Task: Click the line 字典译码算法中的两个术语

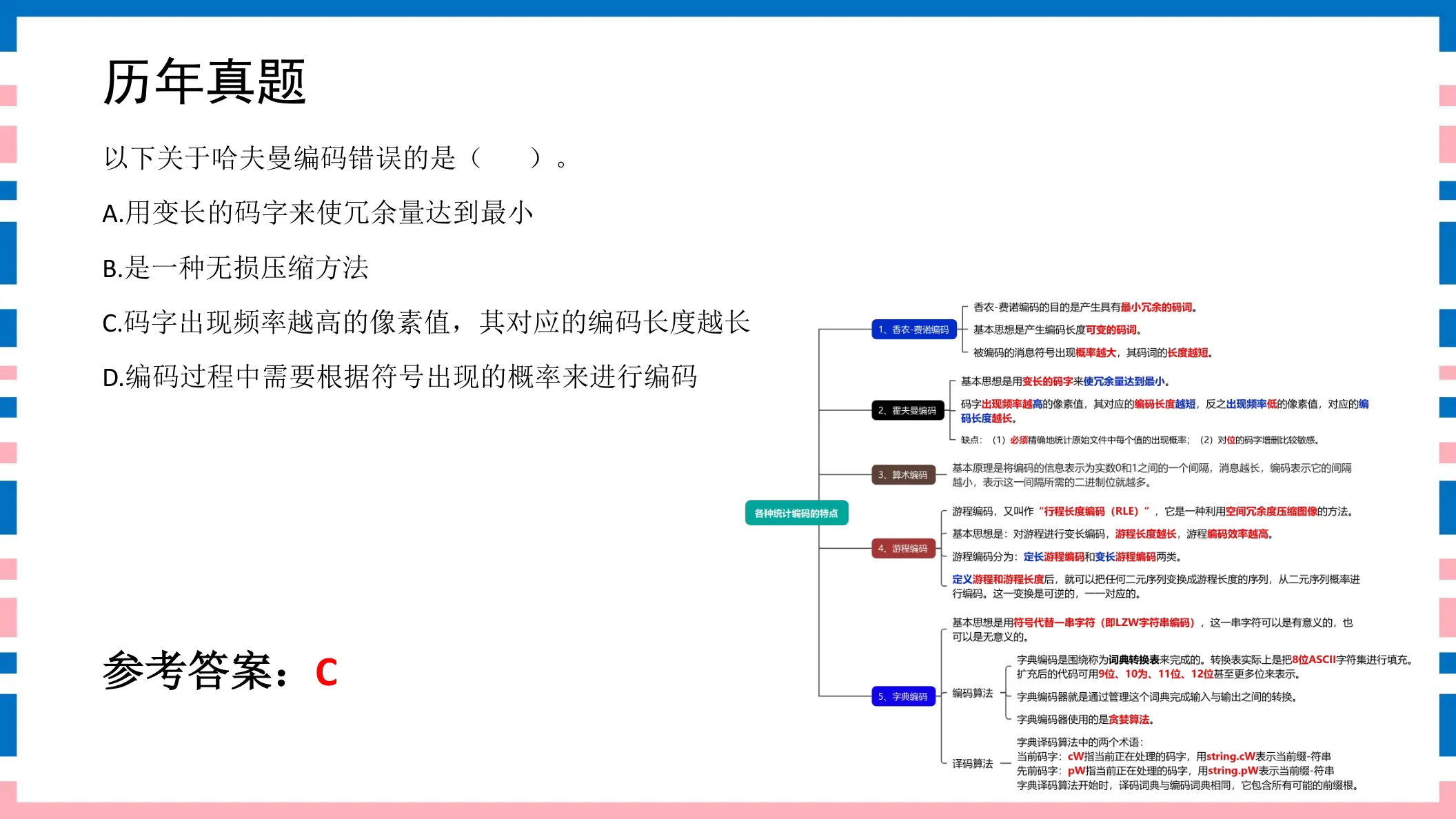Action: [1080, 742]
